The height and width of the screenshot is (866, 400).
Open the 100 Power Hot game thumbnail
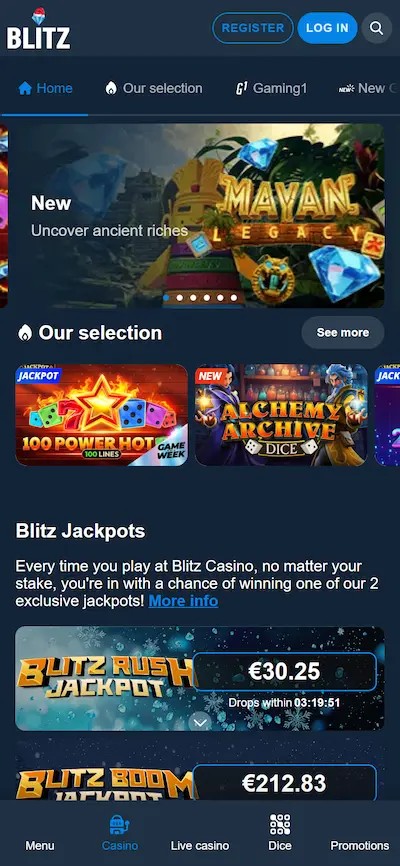tap(102, 415)
